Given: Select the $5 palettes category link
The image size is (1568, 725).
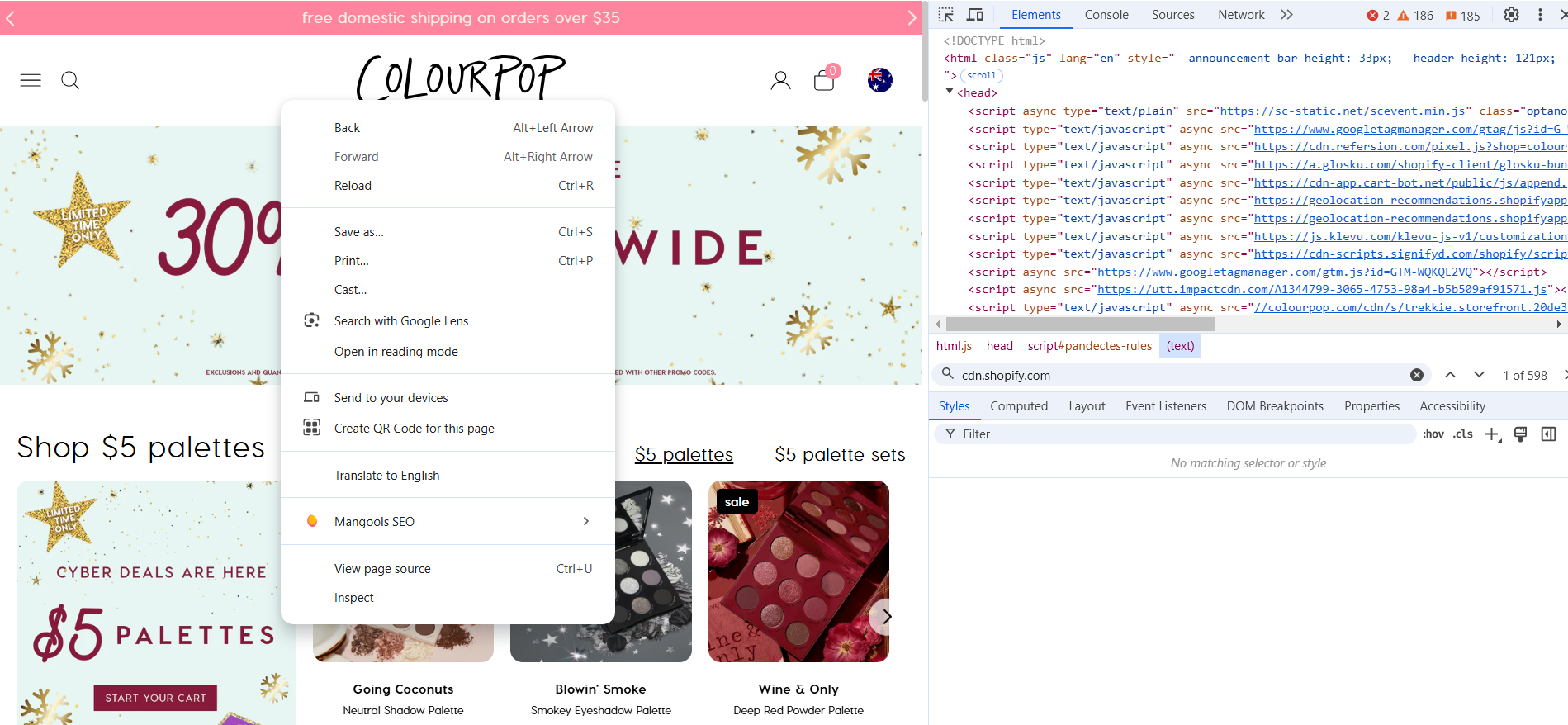Looking at the screenshot, I should click(684, 454).
